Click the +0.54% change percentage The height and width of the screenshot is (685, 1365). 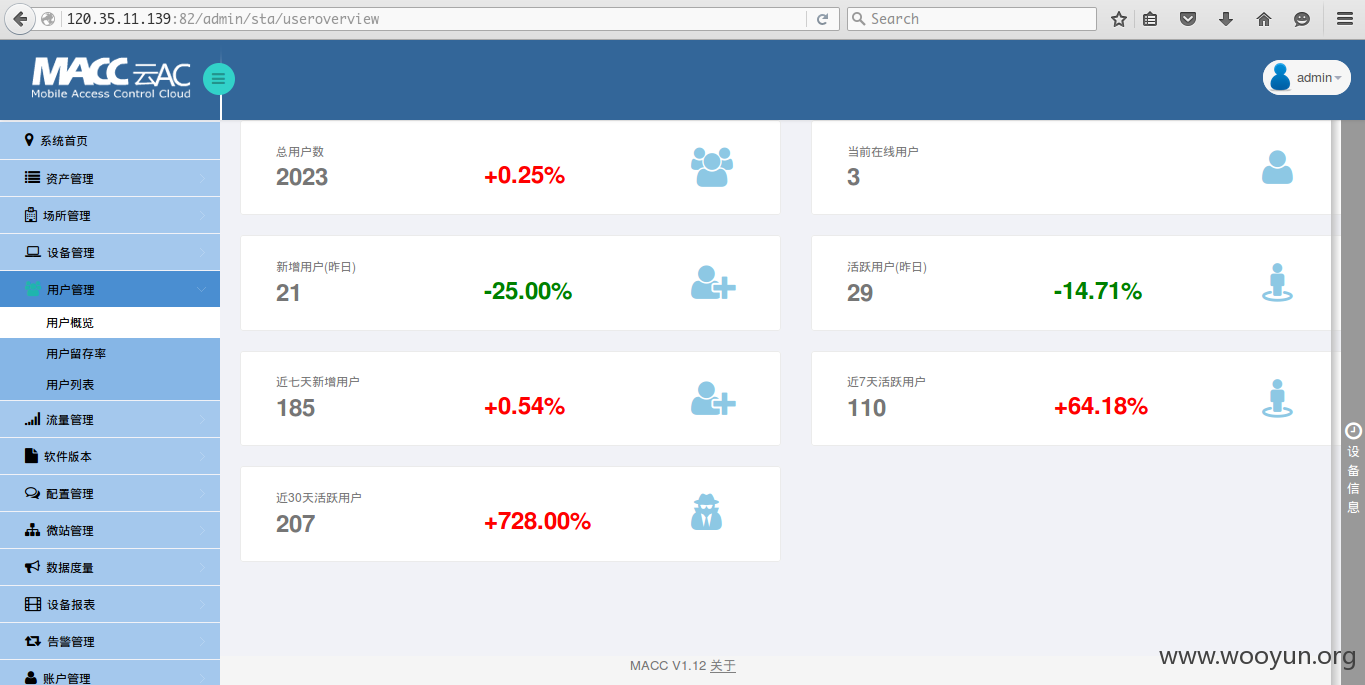(x=525, y=407)
